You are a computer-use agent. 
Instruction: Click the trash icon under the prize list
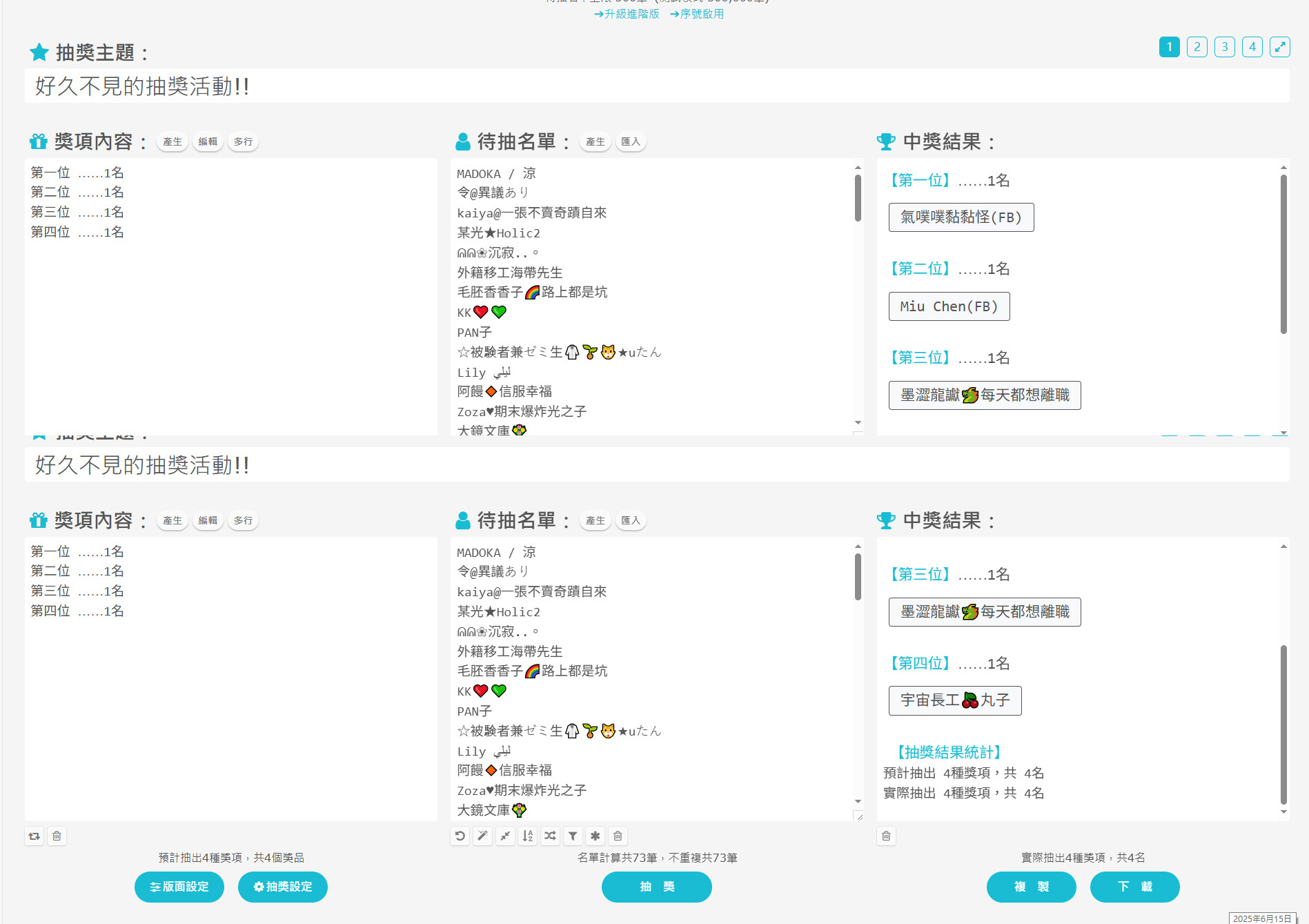point(57,836)
